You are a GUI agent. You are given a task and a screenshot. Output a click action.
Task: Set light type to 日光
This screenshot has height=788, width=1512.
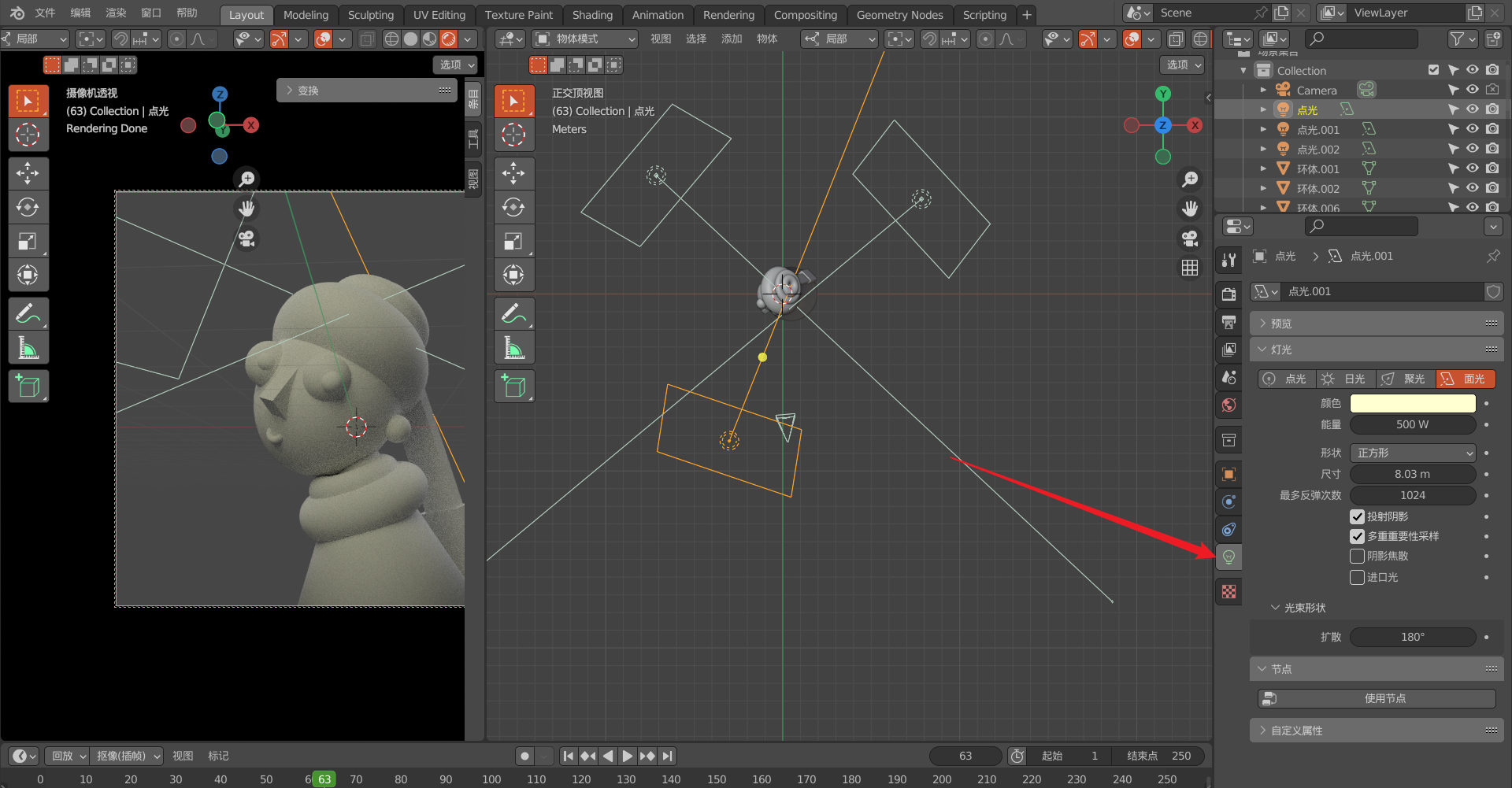coord(1346,379)
